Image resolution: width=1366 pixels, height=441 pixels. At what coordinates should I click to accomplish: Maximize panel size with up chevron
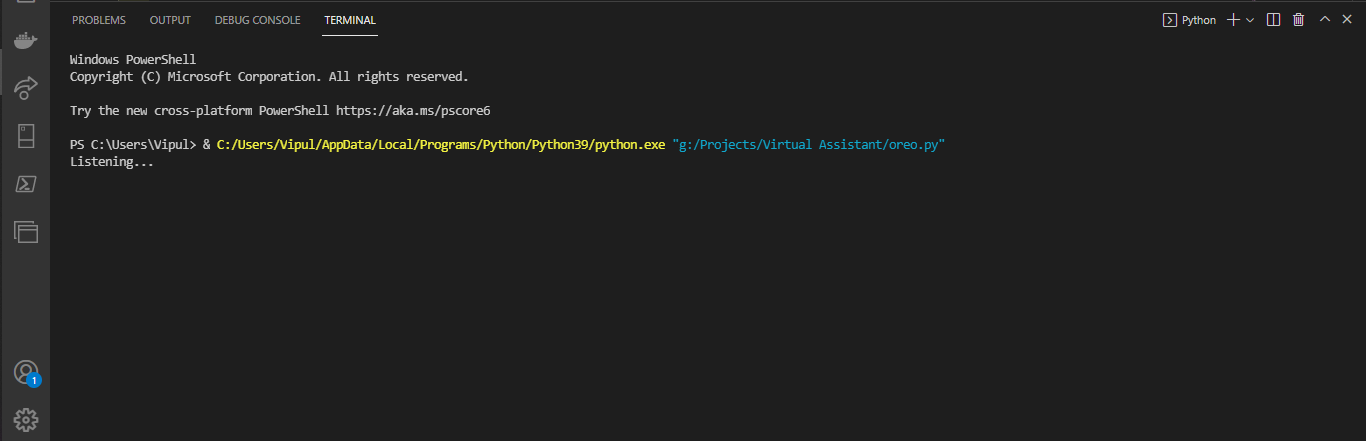(x=1325, y=19)
